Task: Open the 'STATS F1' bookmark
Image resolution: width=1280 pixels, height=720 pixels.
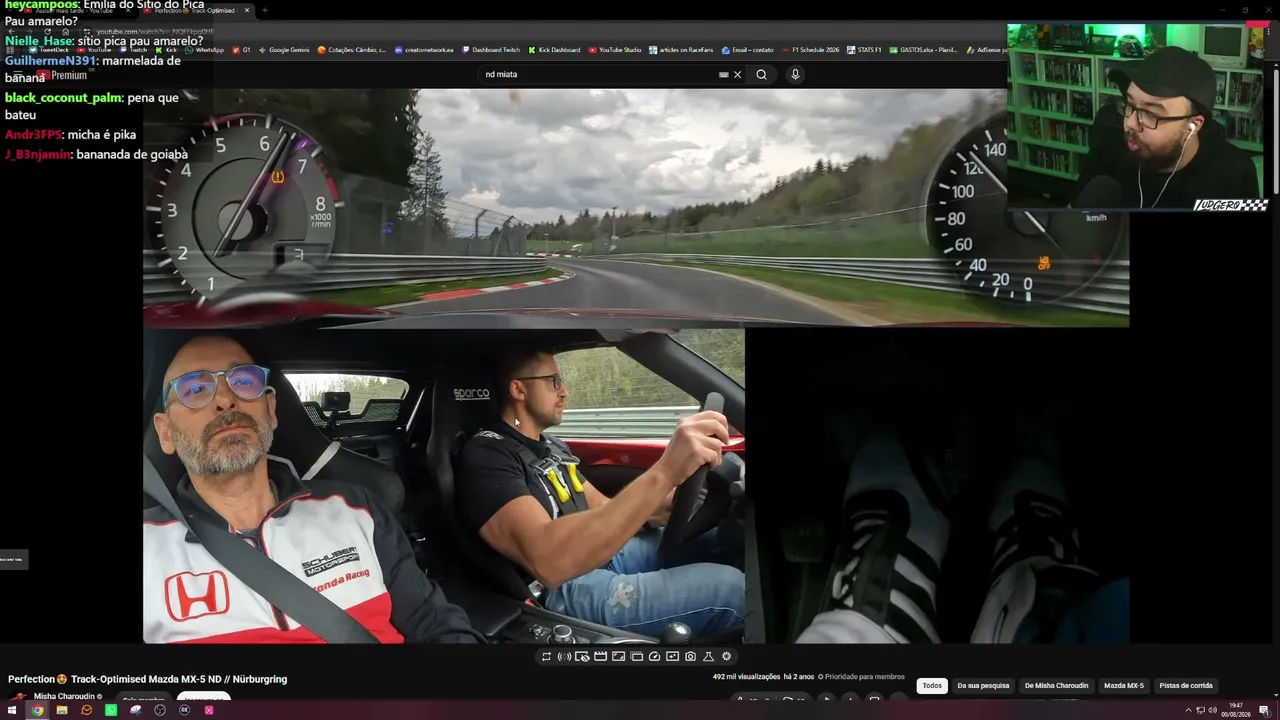Action: click(x=864, y=49)
